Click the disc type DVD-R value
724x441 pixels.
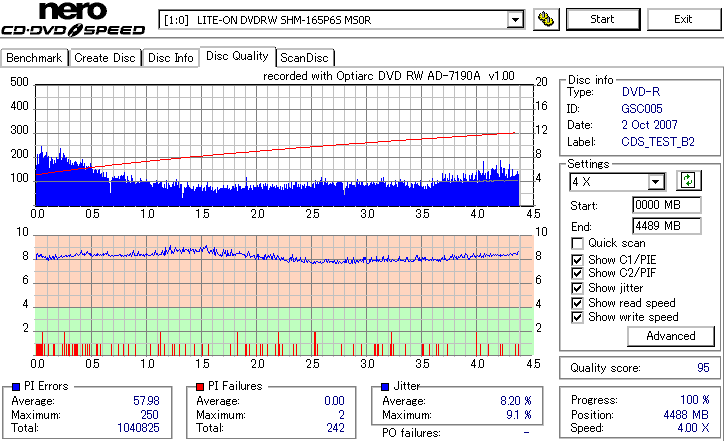[641, 92]
